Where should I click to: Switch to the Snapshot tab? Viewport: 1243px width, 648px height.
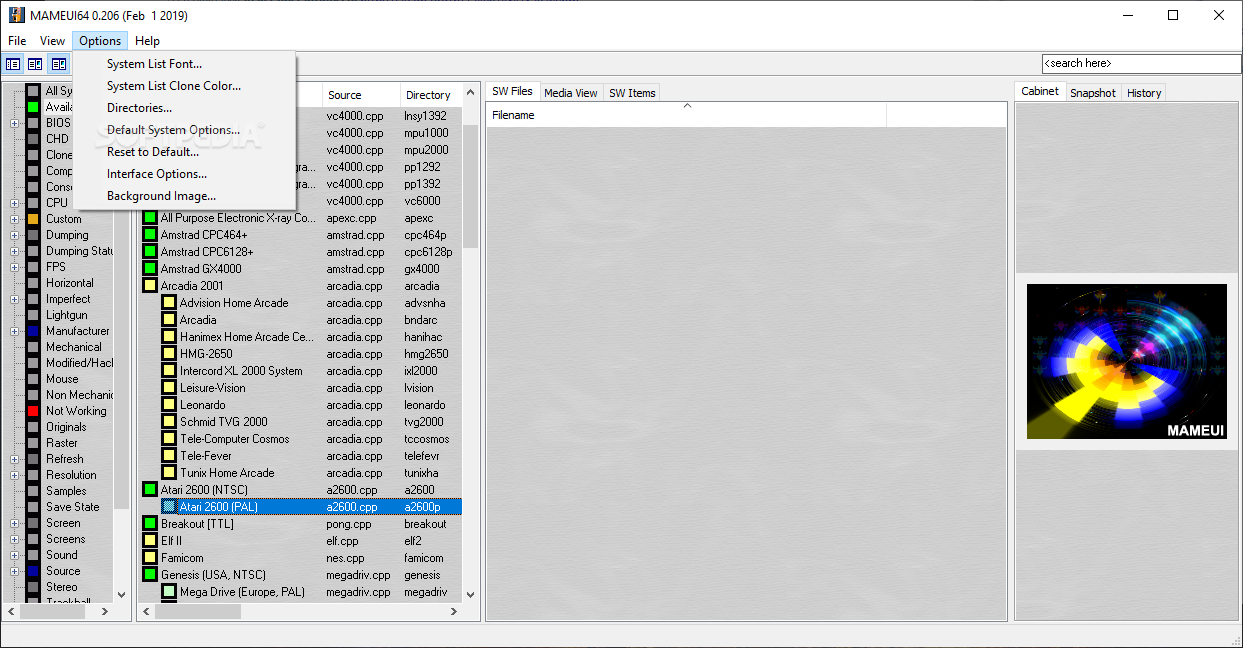pyautogui.click(x=1092, y=93)
